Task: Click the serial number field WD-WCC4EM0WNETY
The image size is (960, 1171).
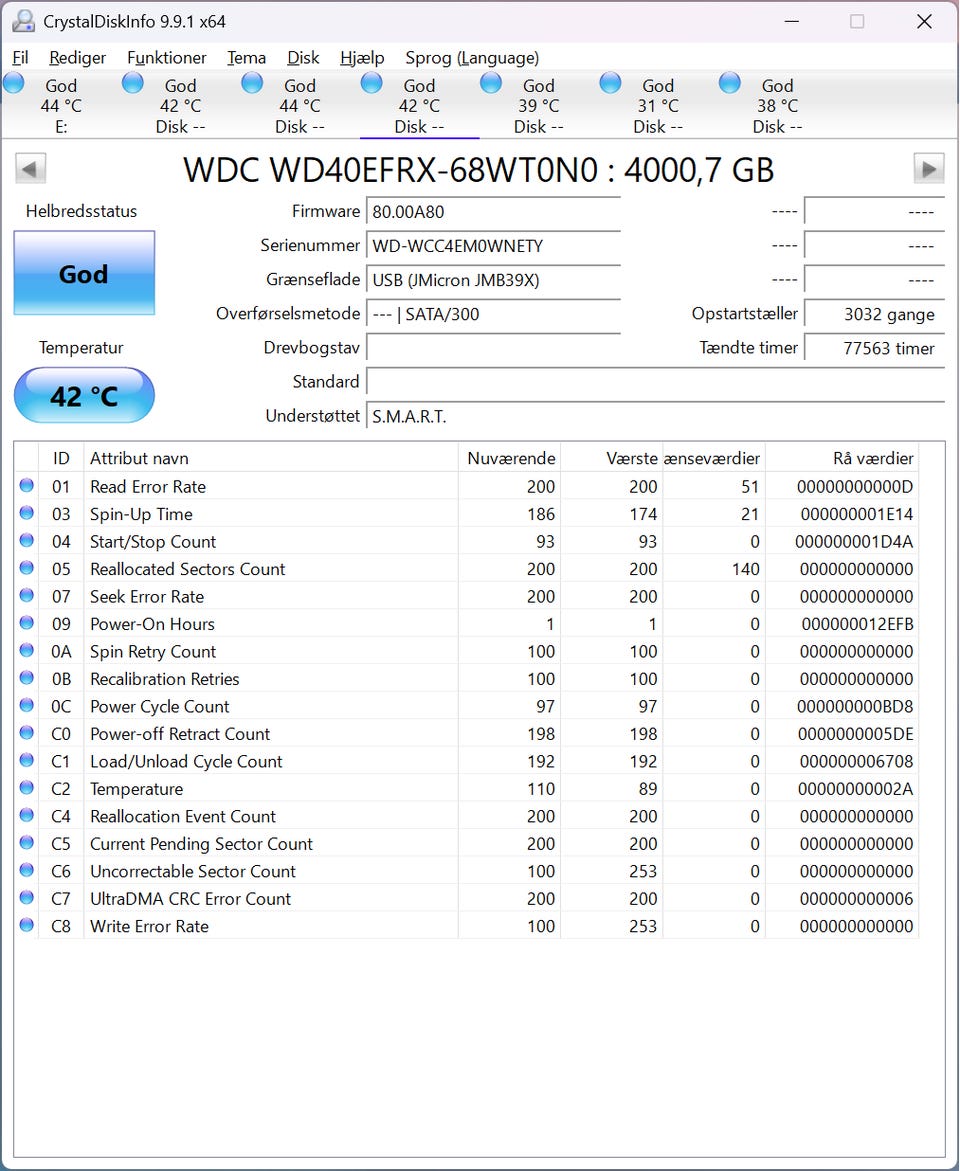Action: tap(493, 246)
